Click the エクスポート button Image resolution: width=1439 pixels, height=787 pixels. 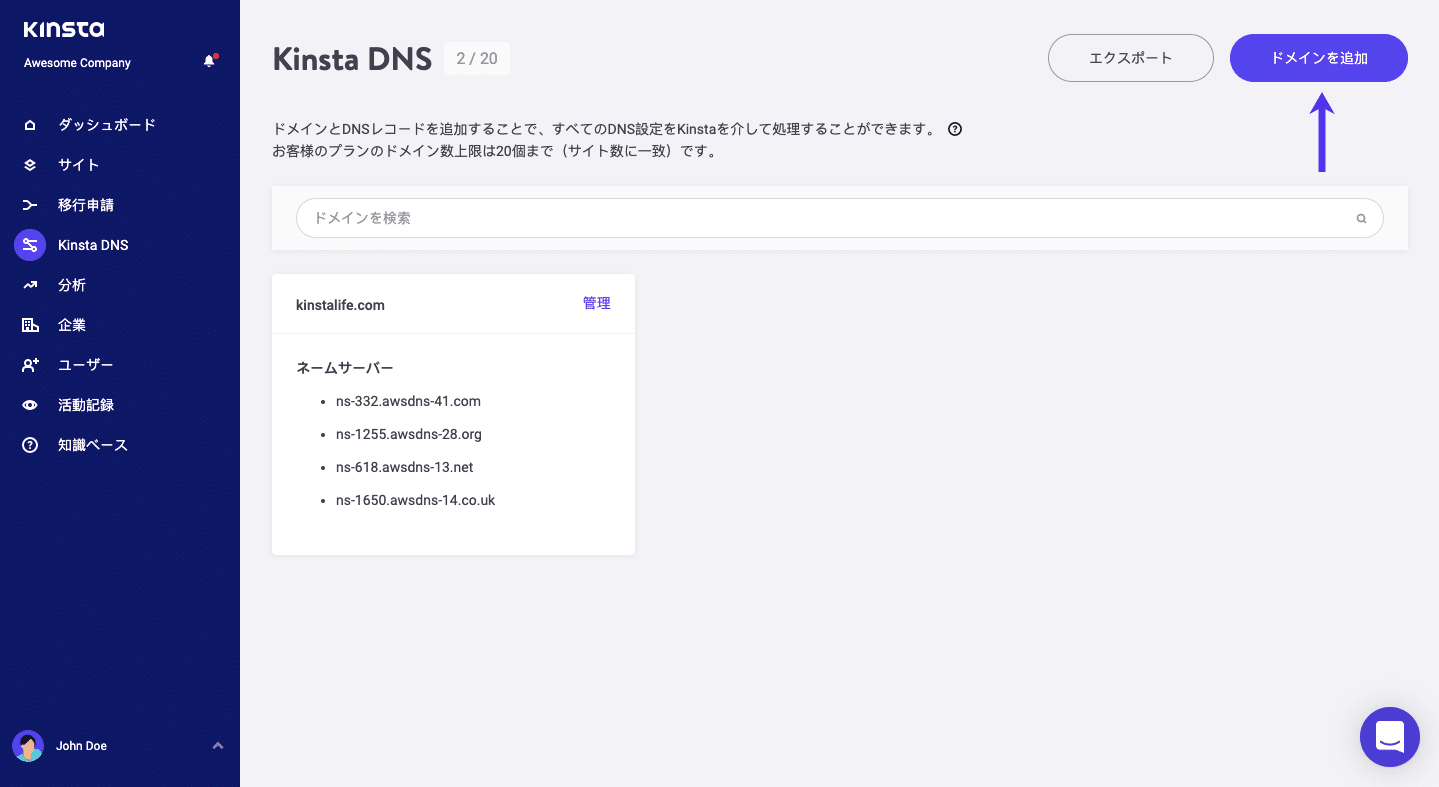click(x=1130, y=57)
